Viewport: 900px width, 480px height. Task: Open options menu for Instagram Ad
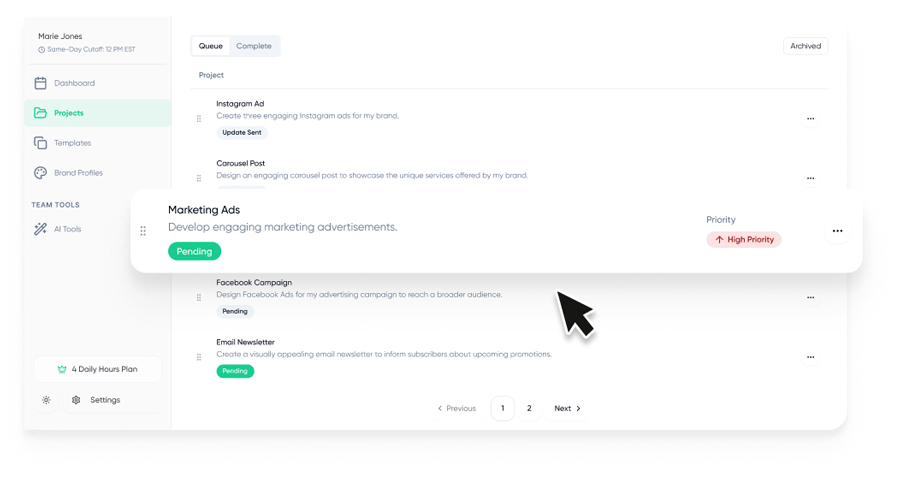point(810,119)
